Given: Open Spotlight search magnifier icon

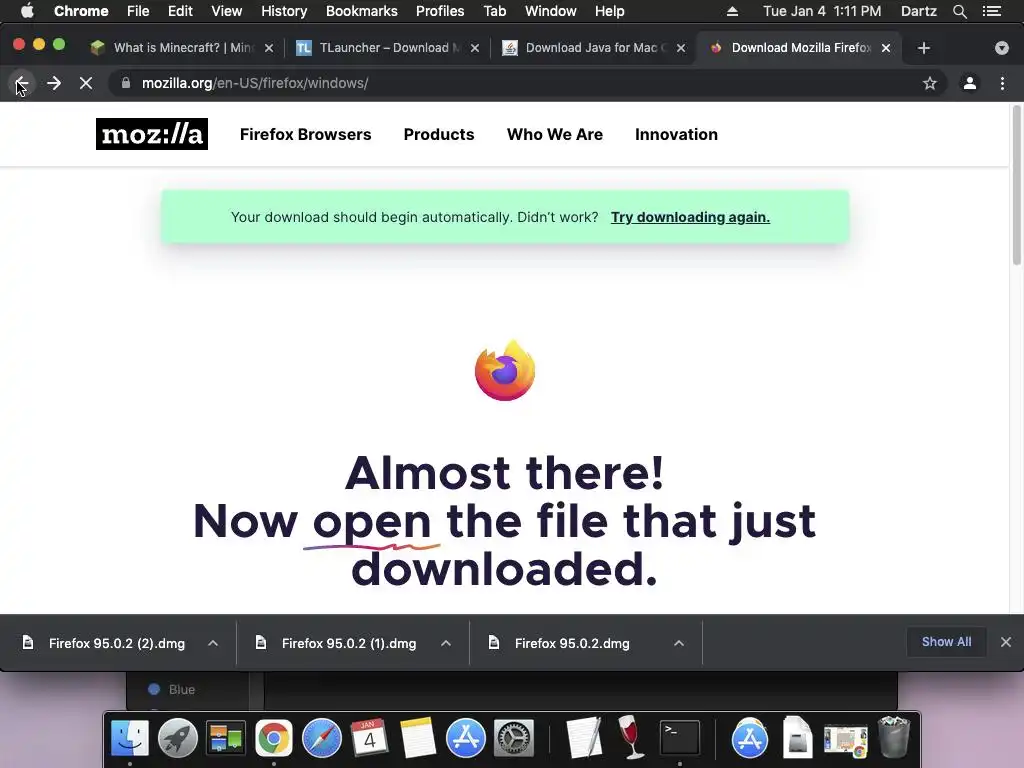Looking at the screenshot, I should coord(959,11).
